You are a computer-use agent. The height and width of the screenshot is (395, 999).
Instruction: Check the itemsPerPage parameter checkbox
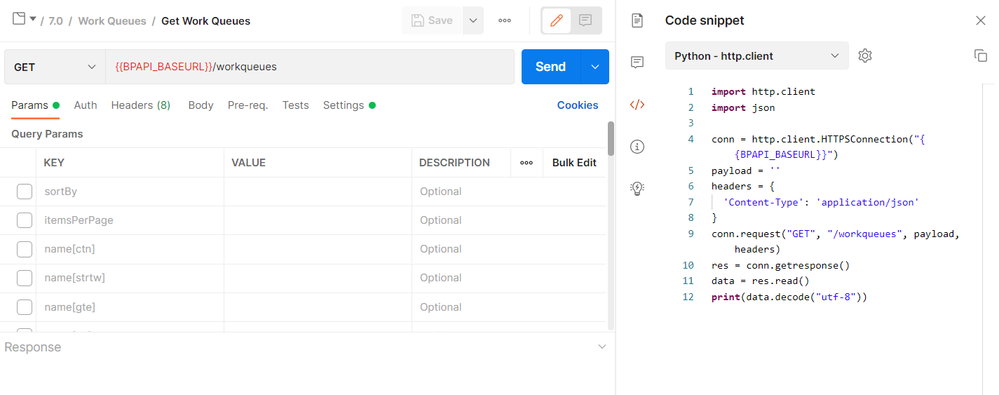tap(24, 220)
